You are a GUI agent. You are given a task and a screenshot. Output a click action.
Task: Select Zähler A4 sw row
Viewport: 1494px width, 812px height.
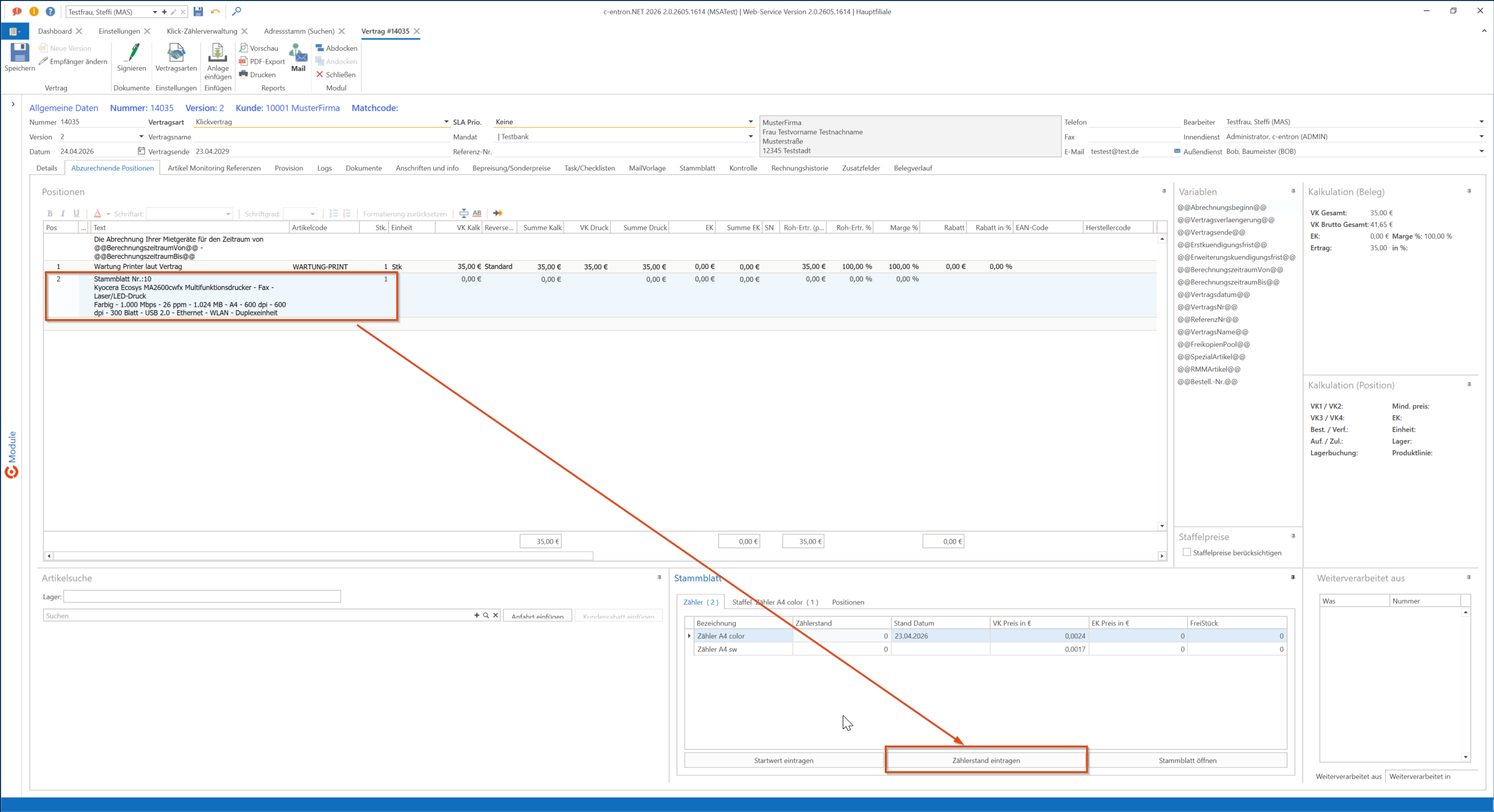pos(990,649)
